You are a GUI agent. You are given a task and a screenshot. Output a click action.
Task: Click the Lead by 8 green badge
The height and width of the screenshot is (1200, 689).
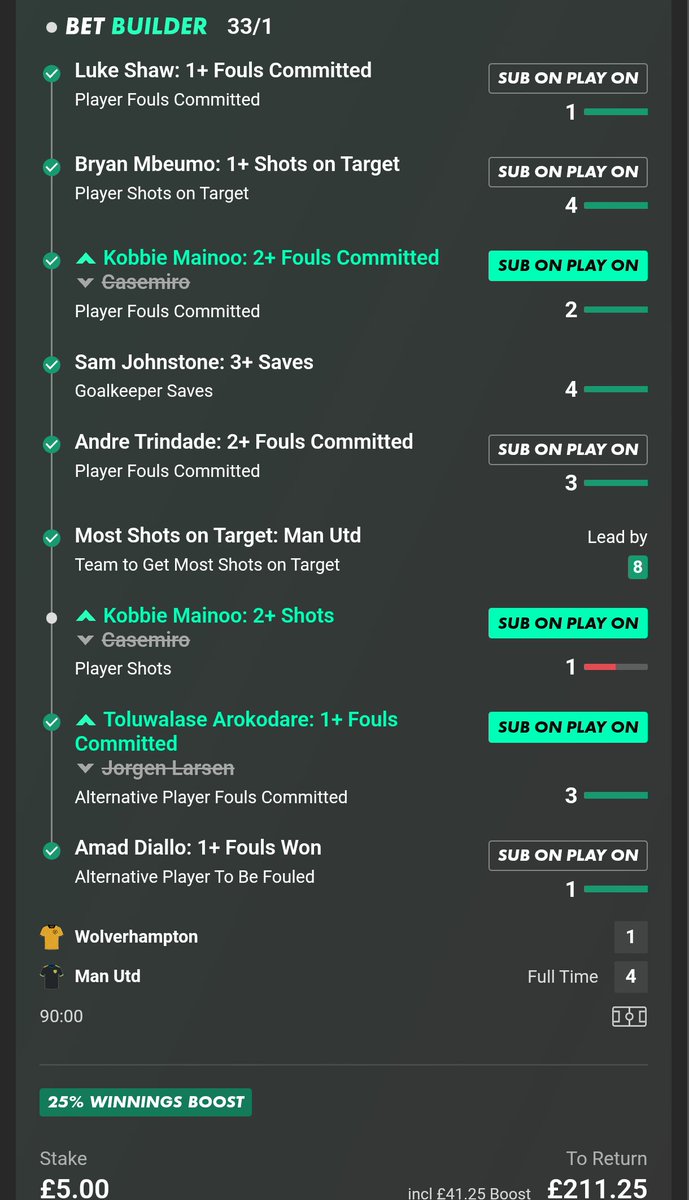[637, 568]
